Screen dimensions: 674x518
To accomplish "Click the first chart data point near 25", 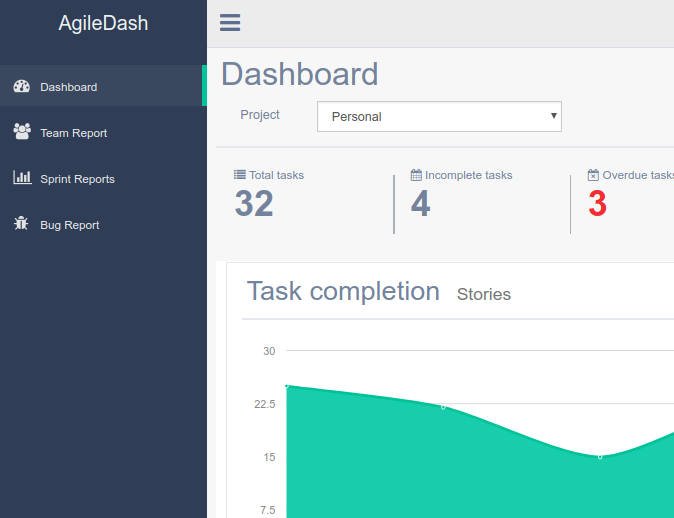I will pyautogui.click(x=287, y=386).
